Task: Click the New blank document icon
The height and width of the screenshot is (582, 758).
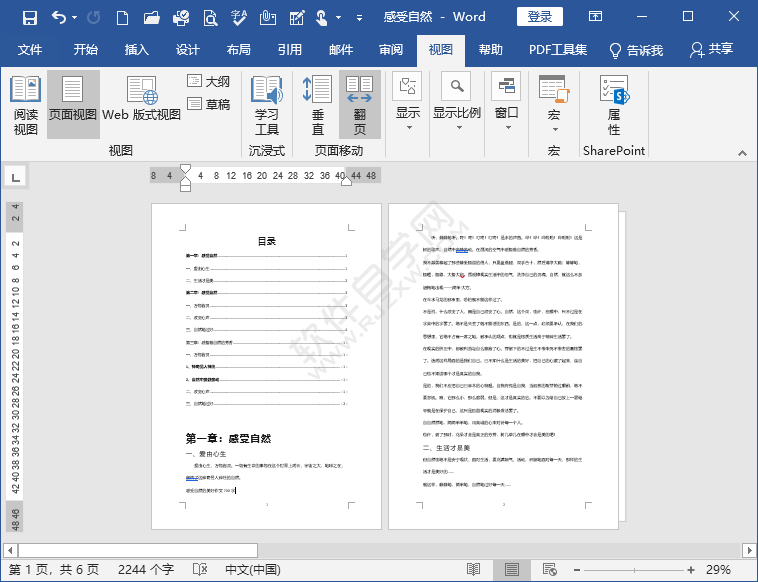Action: click(x=122, y=17)
